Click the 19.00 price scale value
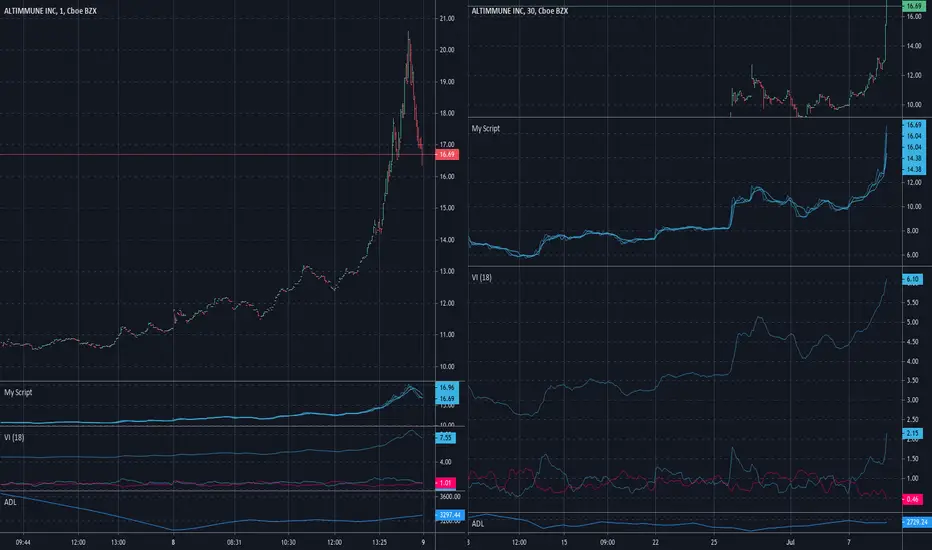This screenshot has height=550, width=932. 447,82
